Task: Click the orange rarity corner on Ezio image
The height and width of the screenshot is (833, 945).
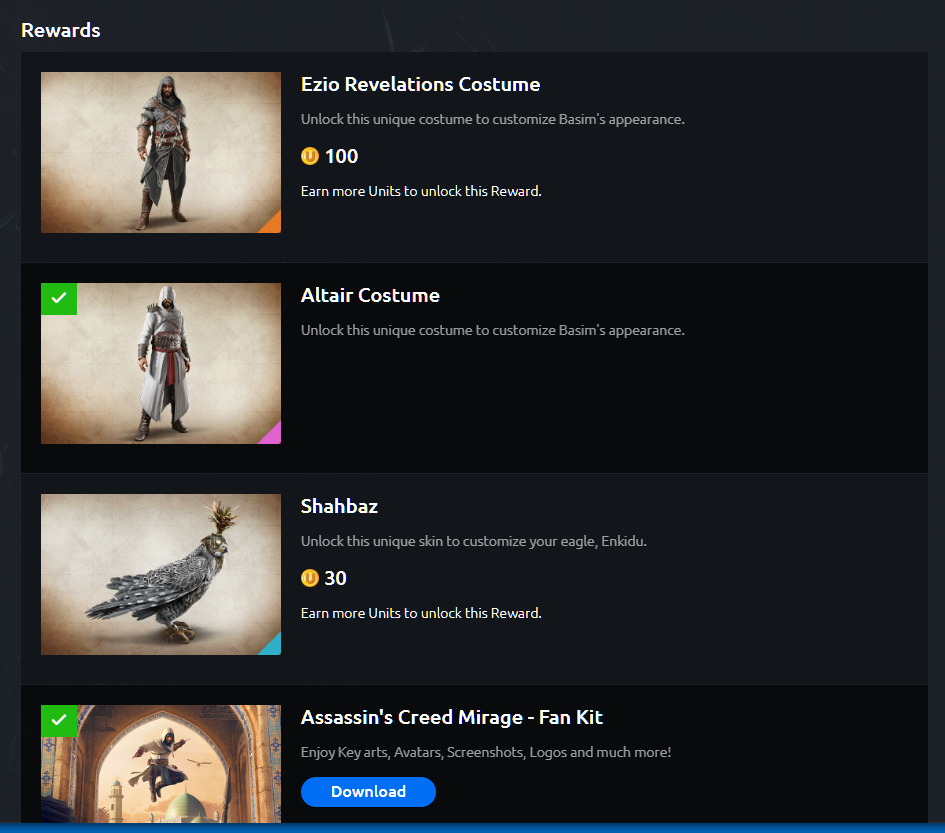Action: pos(273,225)
